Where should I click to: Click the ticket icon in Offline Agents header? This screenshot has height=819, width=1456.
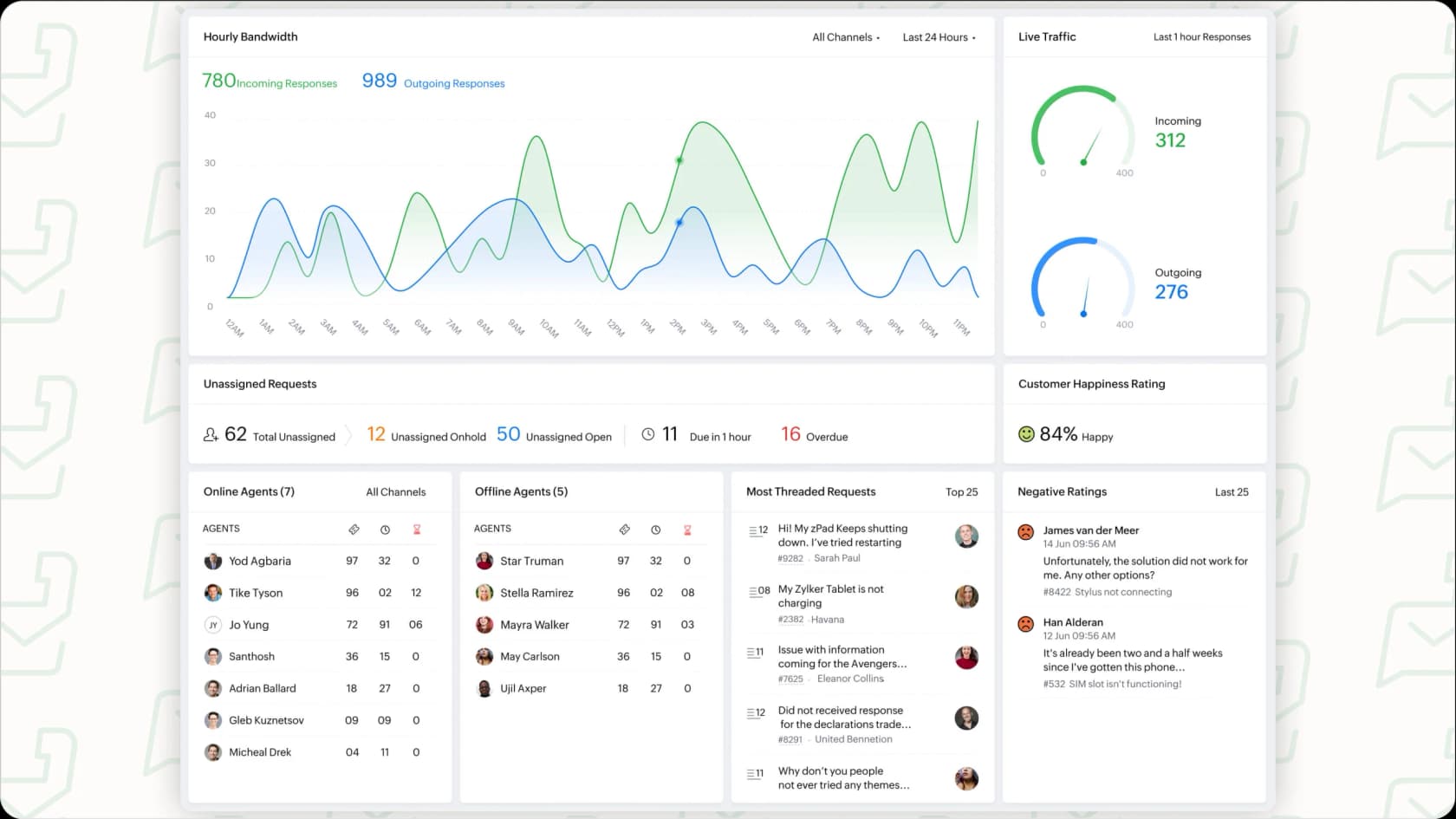624,530
